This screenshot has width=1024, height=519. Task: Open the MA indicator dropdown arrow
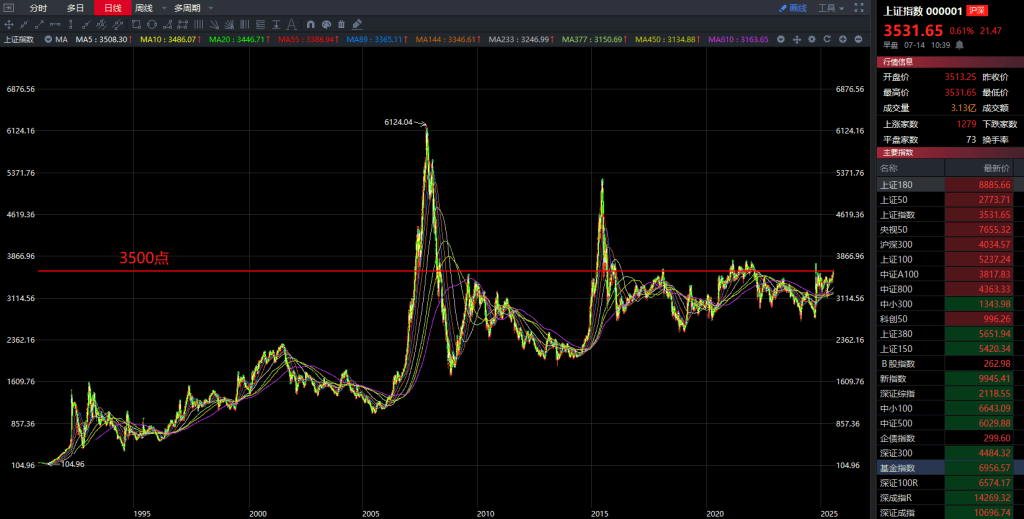48,39
